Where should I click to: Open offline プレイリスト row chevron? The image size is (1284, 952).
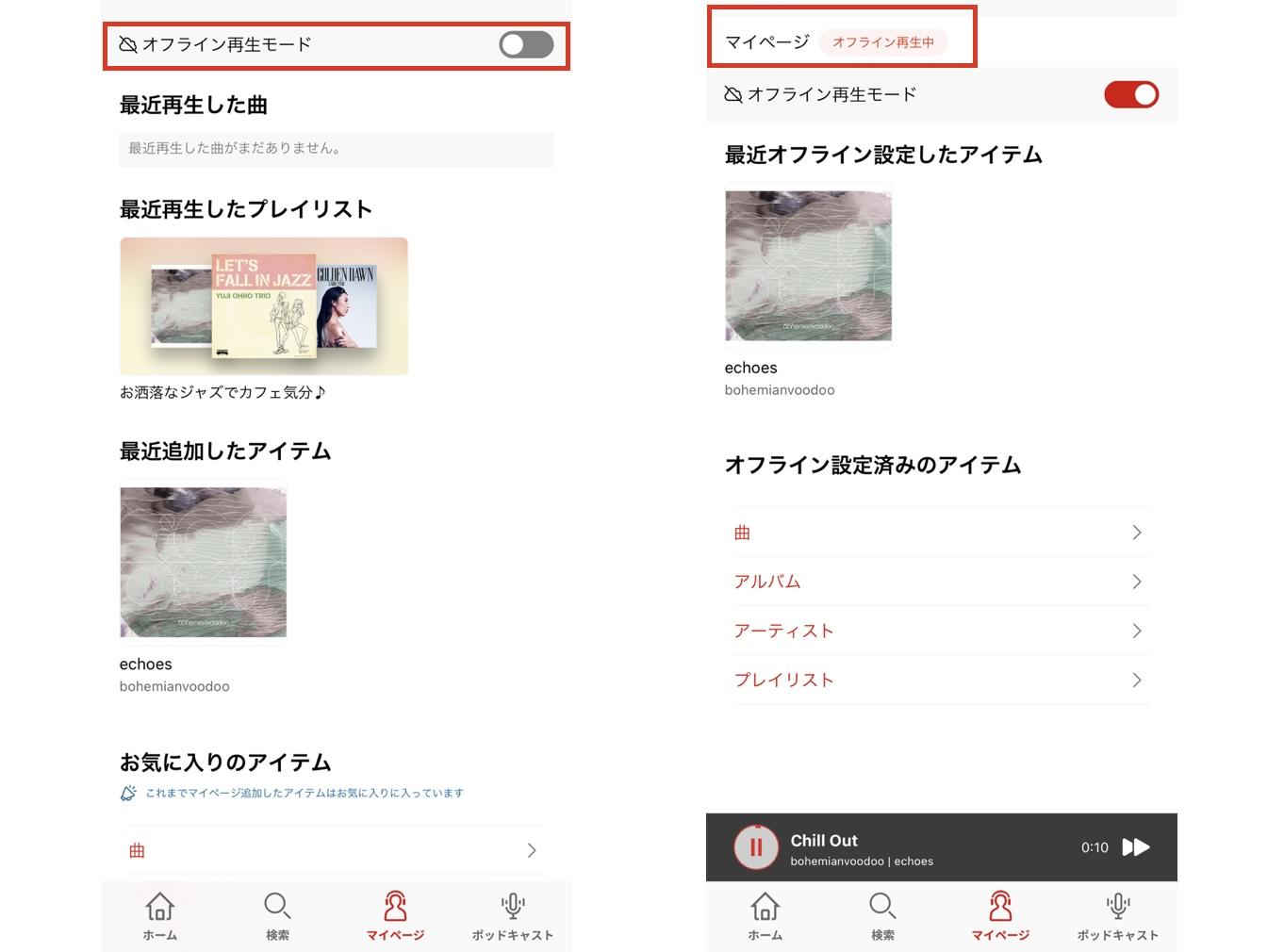click(x=1137, y=680)
